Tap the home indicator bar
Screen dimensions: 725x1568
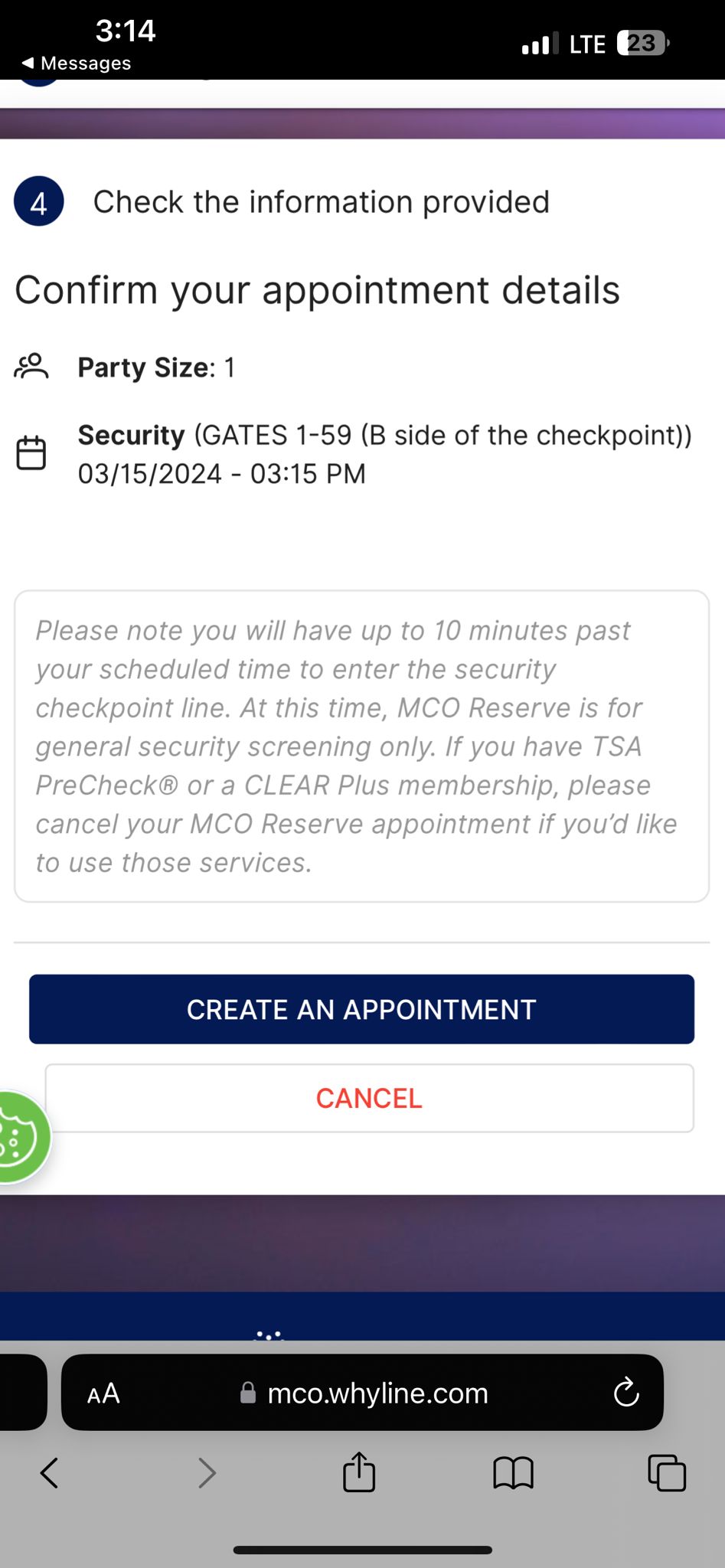tap(362, 1550)
